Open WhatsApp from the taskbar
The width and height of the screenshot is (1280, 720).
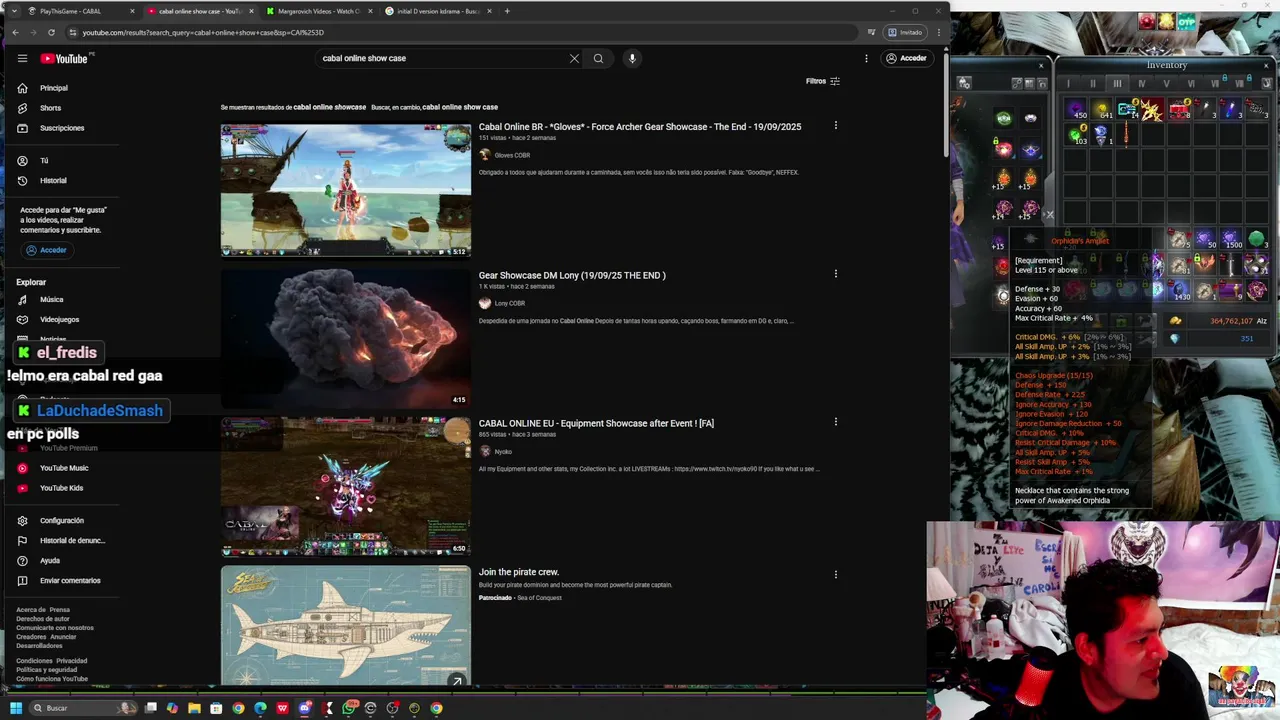348,708
